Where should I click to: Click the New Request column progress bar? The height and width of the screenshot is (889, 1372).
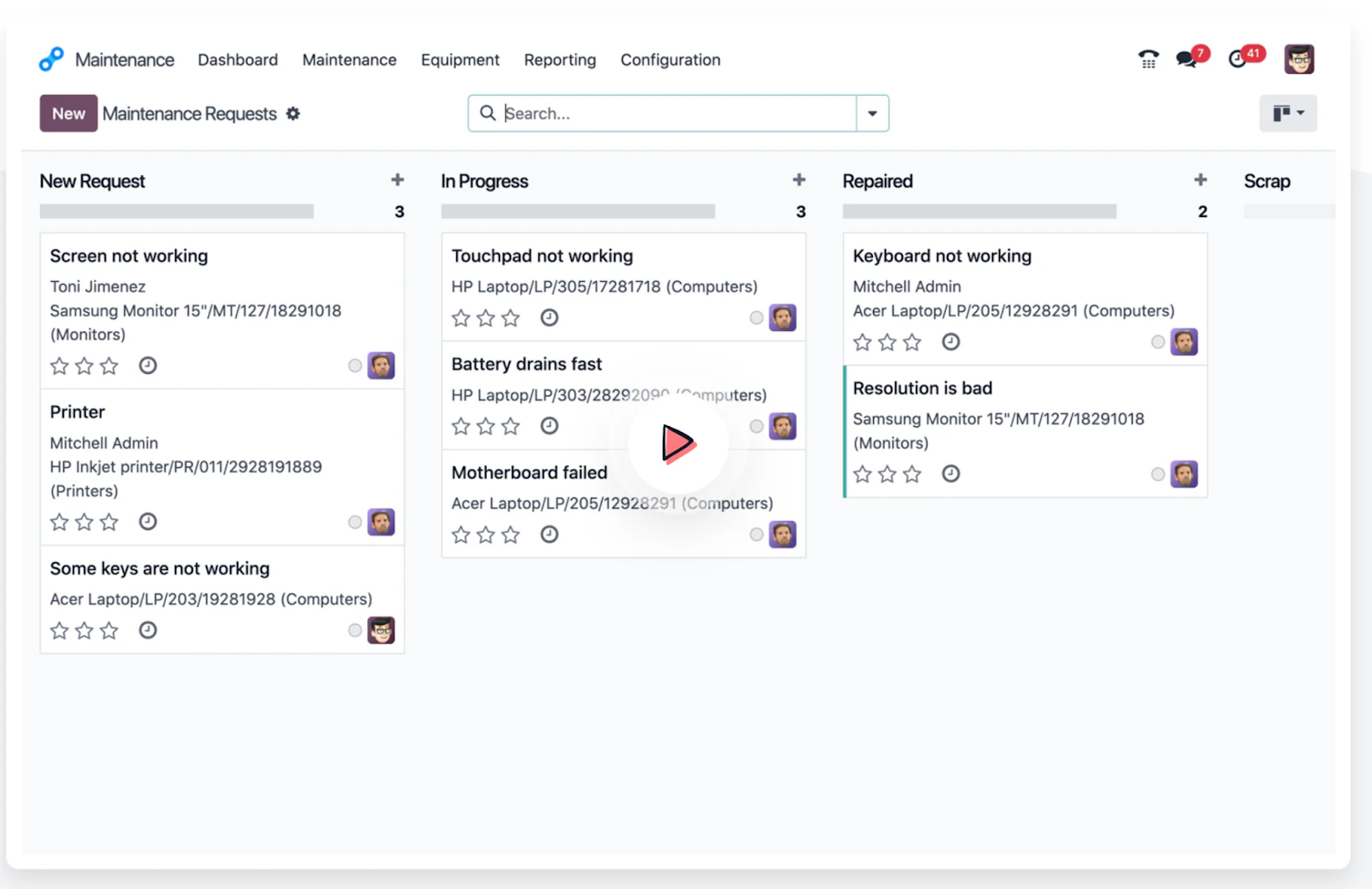[x=177, y=212]
